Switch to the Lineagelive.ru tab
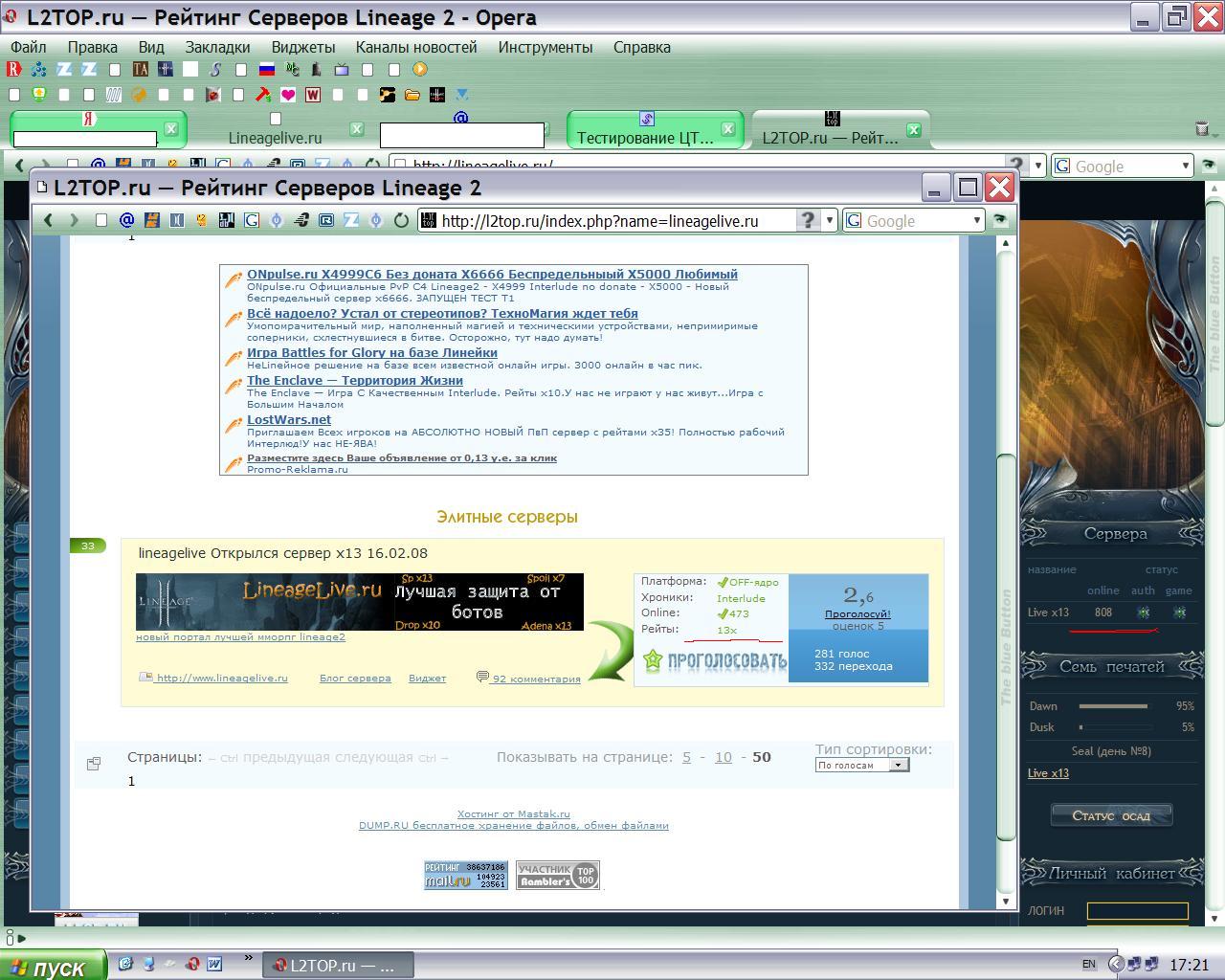This screenshot has width=1225, height=980. pos(276,129)
